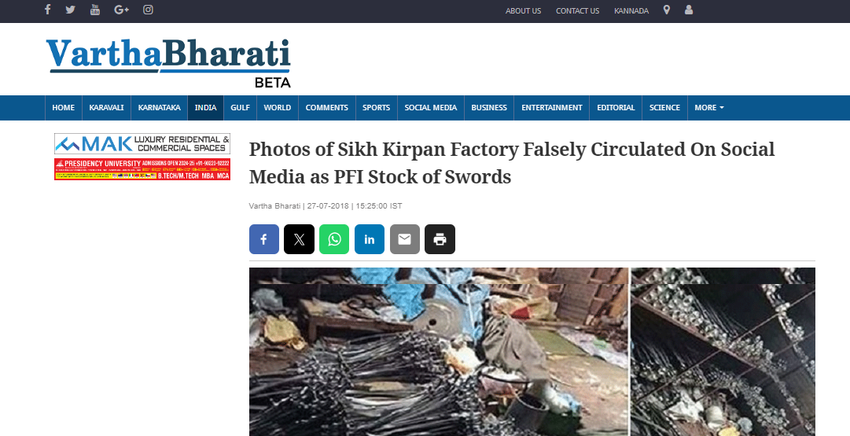Expand the MORE dropdown menu

click(x=709, y=108)
